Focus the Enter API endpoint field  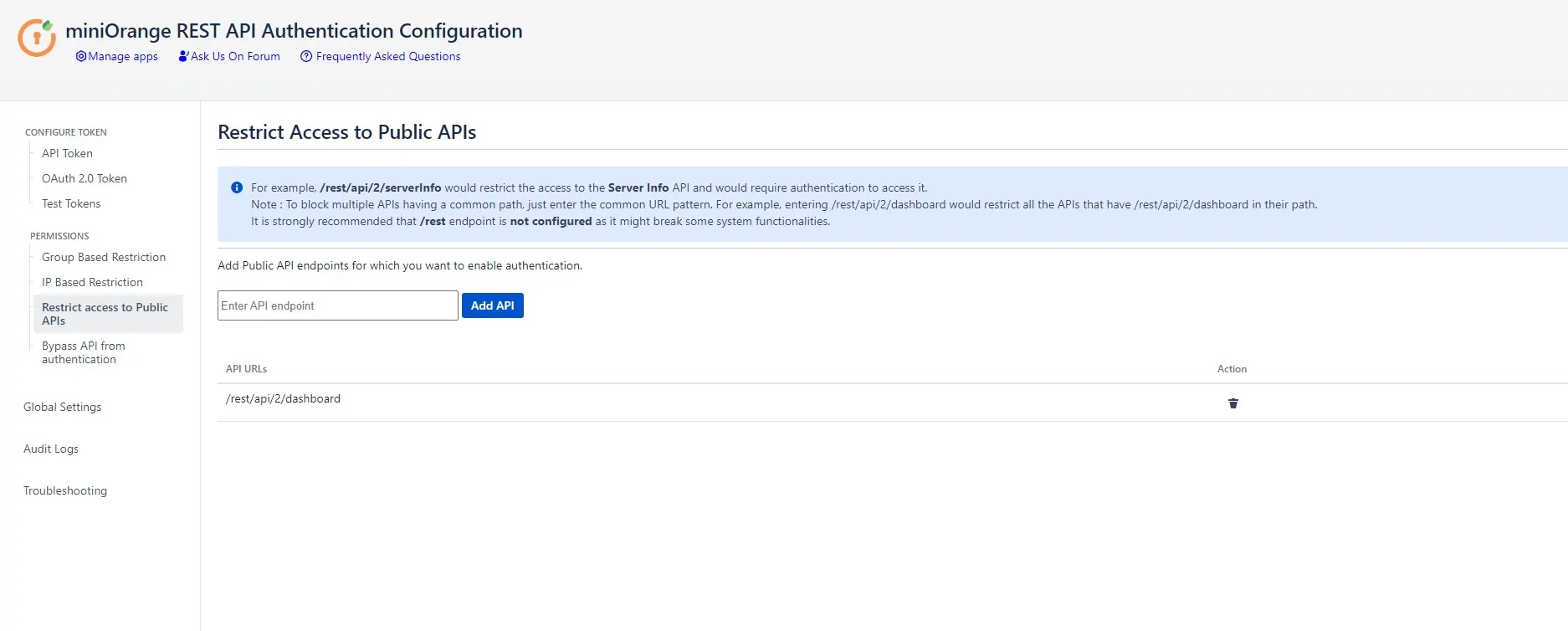pos(338,305)
